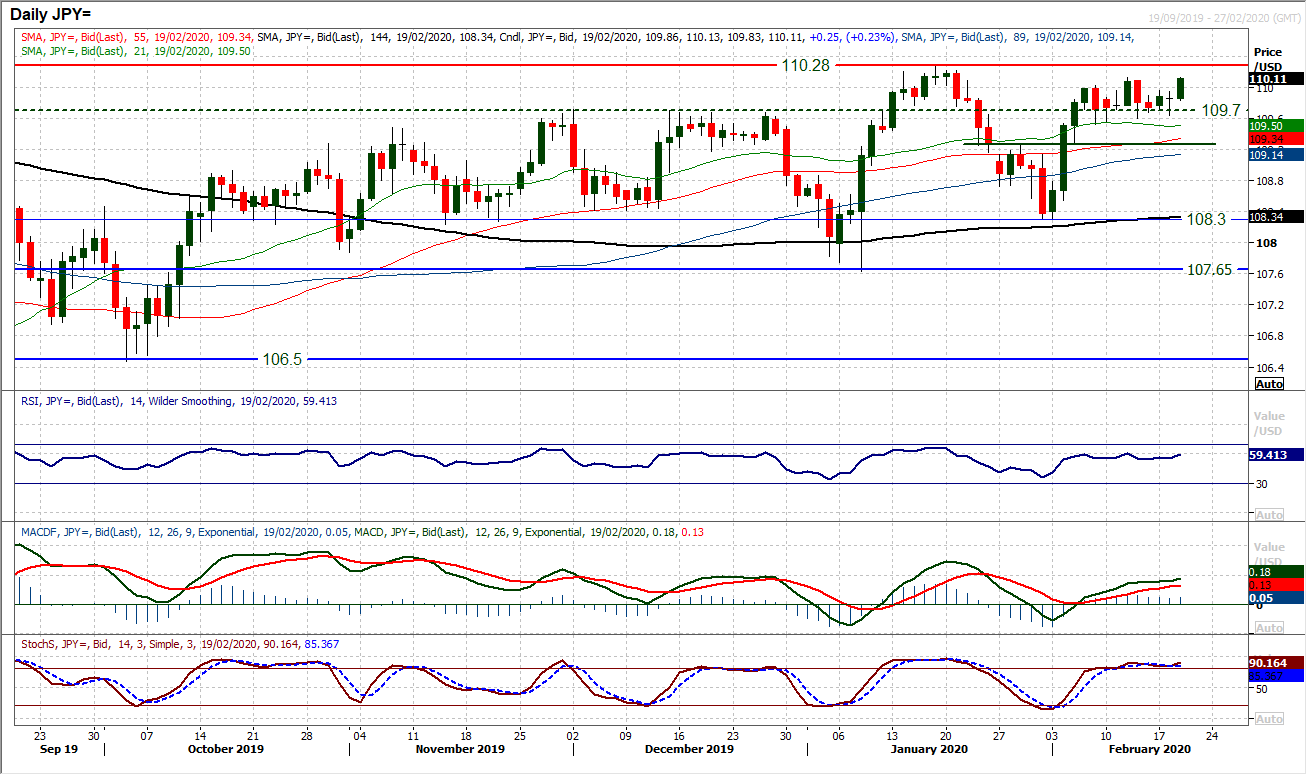Select the black 144-SMA value tag 108.34

(1275, 217)
